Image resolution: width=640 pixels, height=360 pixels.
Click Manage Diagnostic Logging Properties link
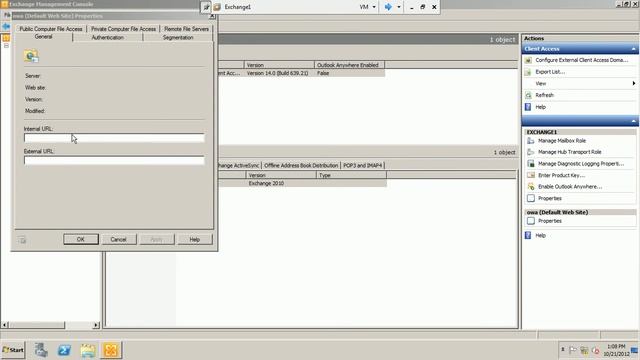pos(581,164)
